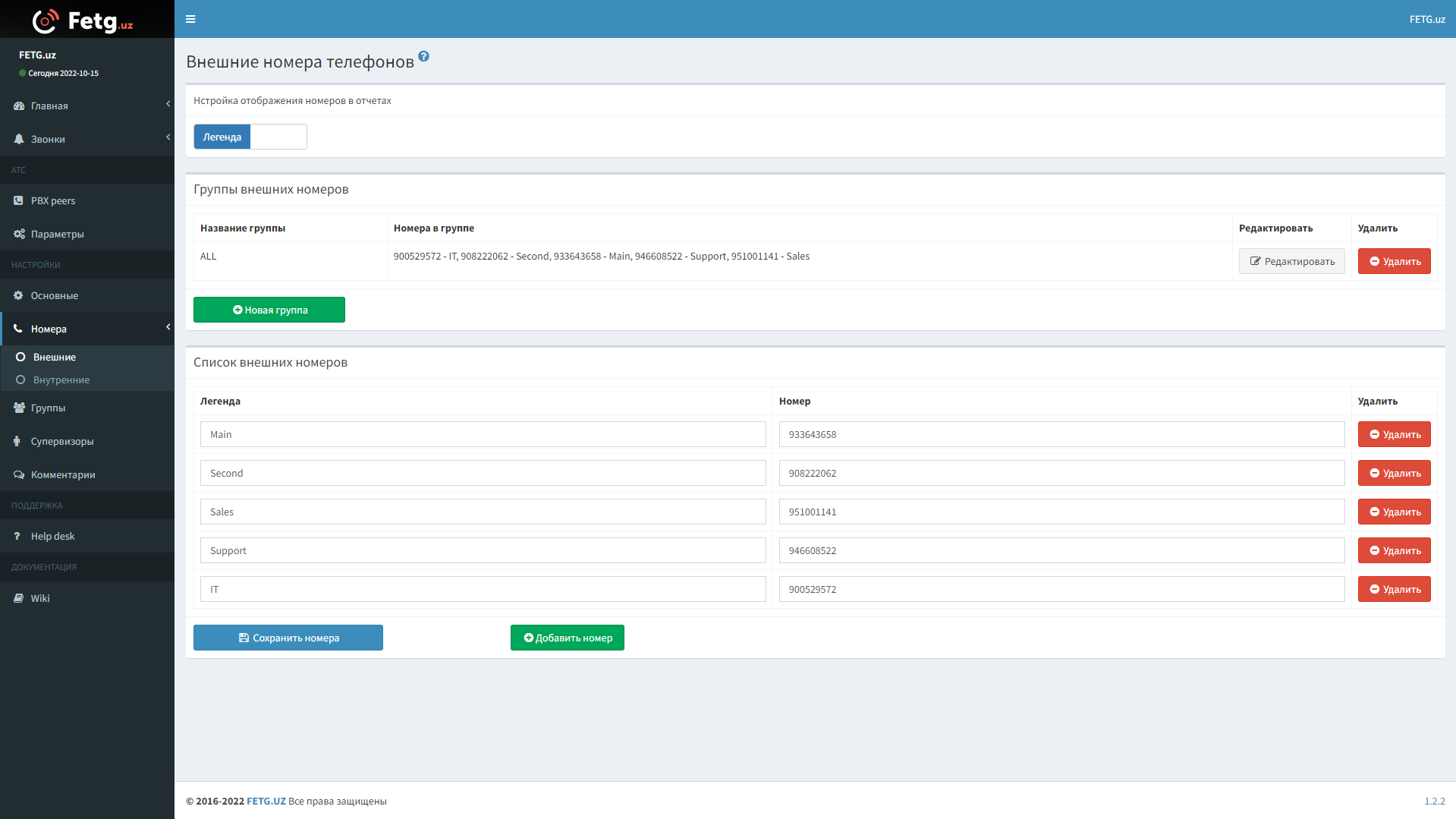Click the Сохранить номера button
1456x819 pixels.
pos(288,638)
